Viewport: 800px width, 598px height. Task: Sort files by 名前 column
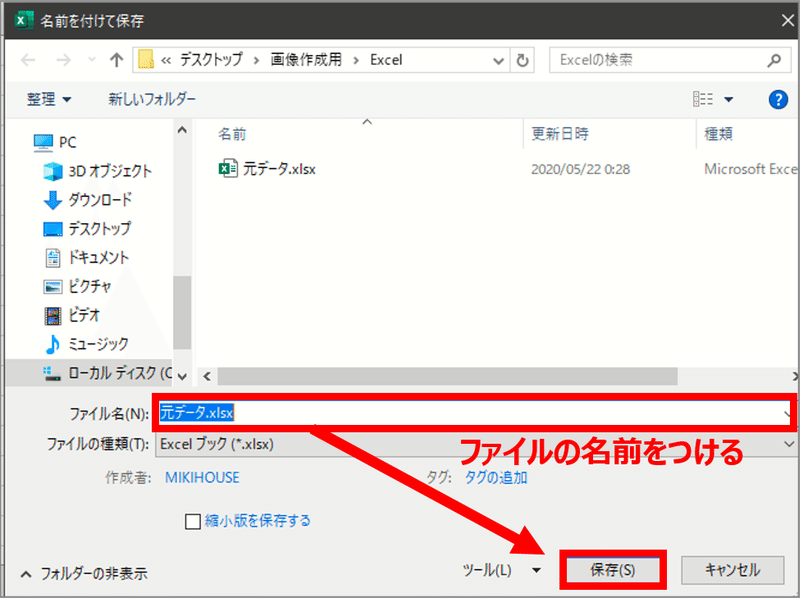click(233, 134)
